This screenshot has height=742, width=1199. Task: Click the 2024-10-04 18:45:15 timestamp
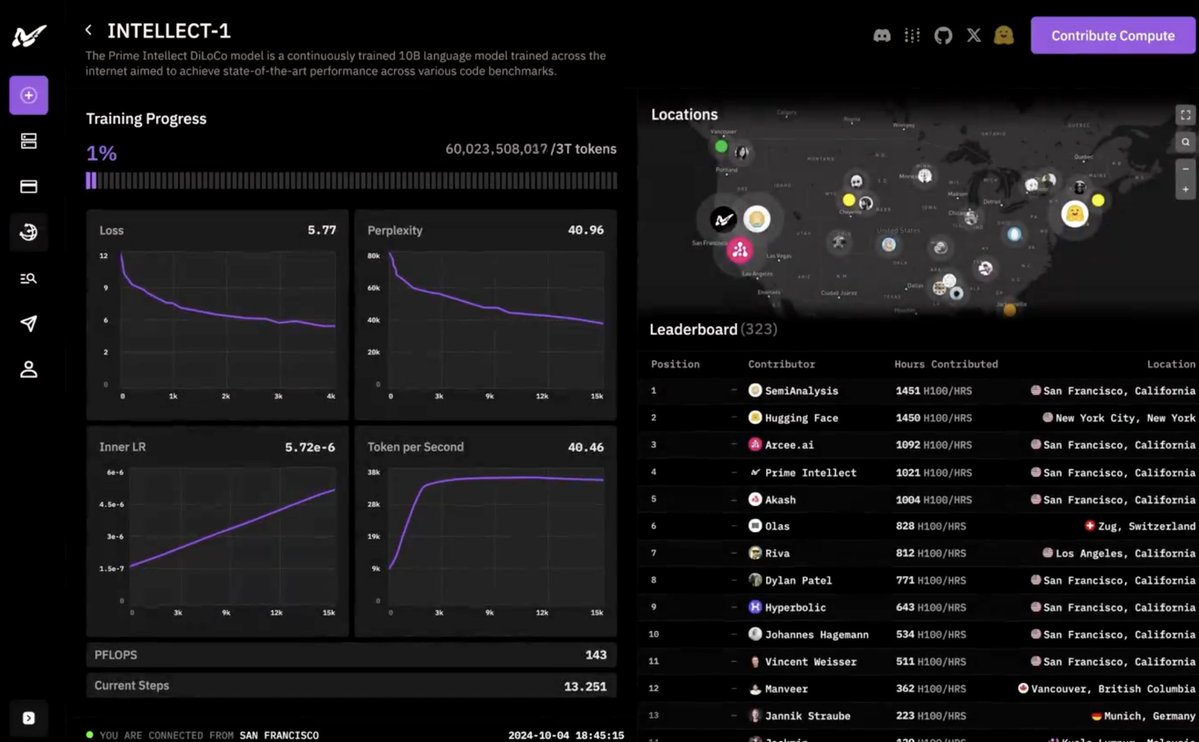(566, 735)
